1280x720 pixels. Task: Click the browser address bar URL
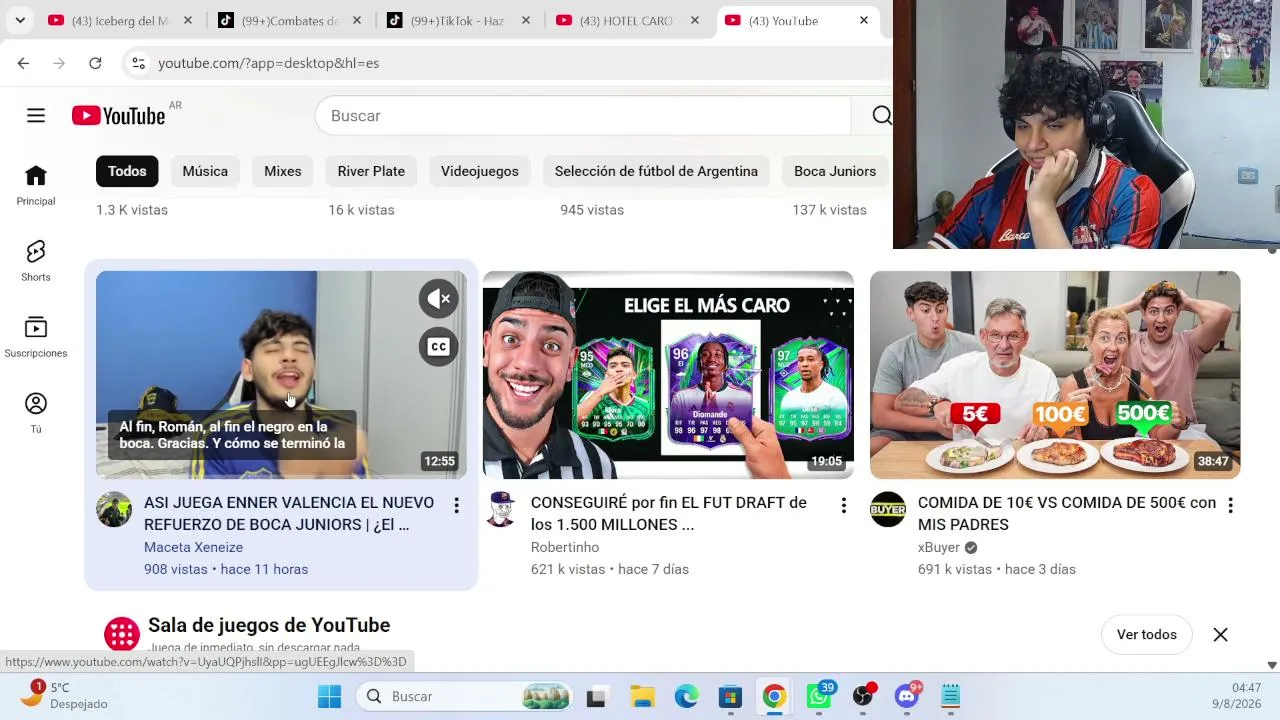pyautogui.click(x=268, y=63)
